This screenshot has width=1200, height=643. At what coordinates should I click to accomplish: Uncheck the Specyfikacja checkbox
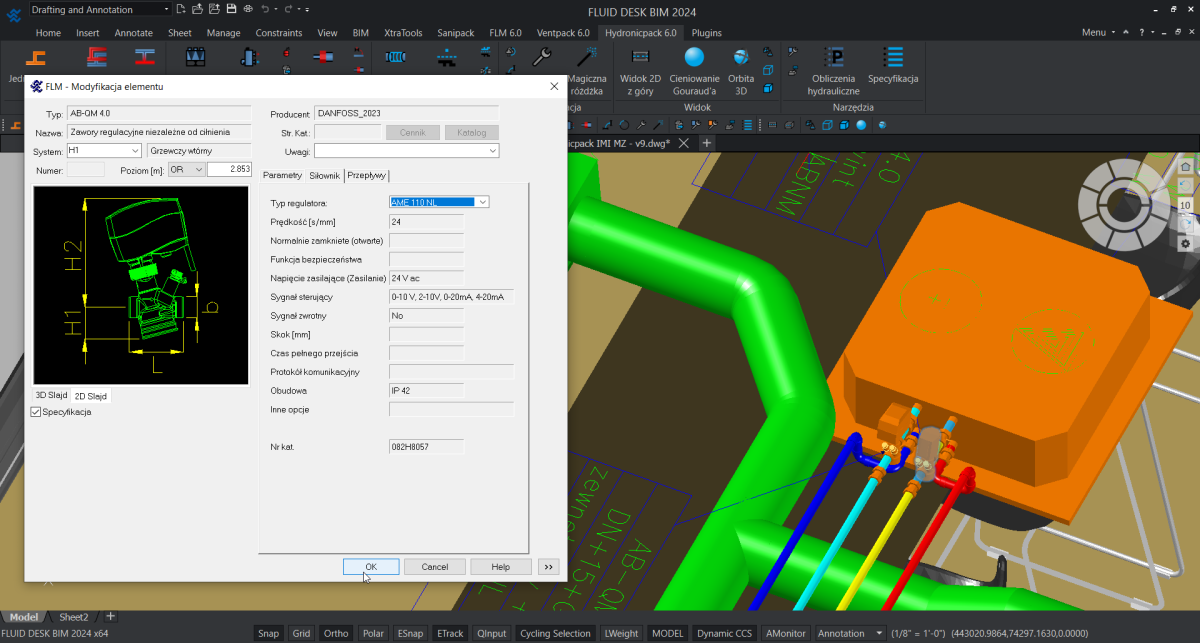click(x=37, y=412)
